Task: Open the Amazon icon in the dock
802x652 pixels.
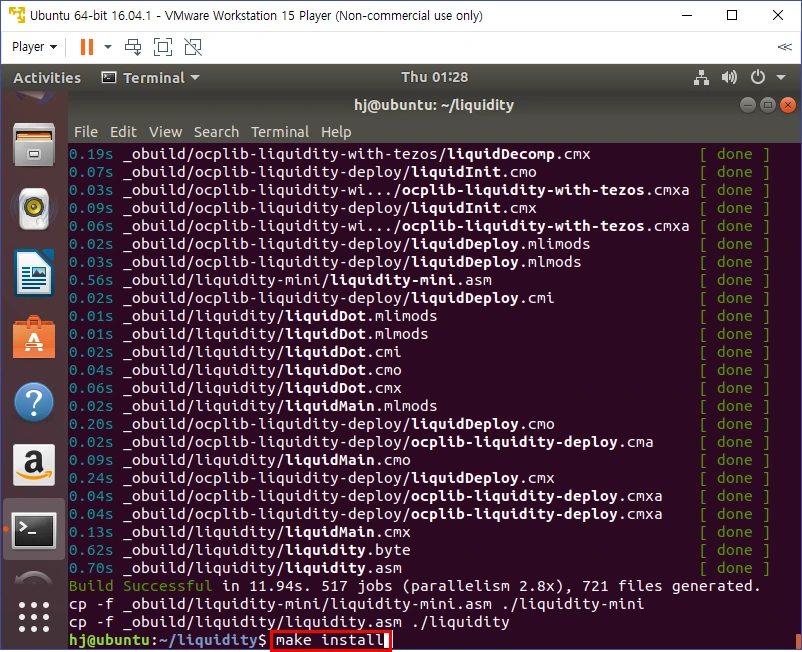Action: tap(34, 465)
